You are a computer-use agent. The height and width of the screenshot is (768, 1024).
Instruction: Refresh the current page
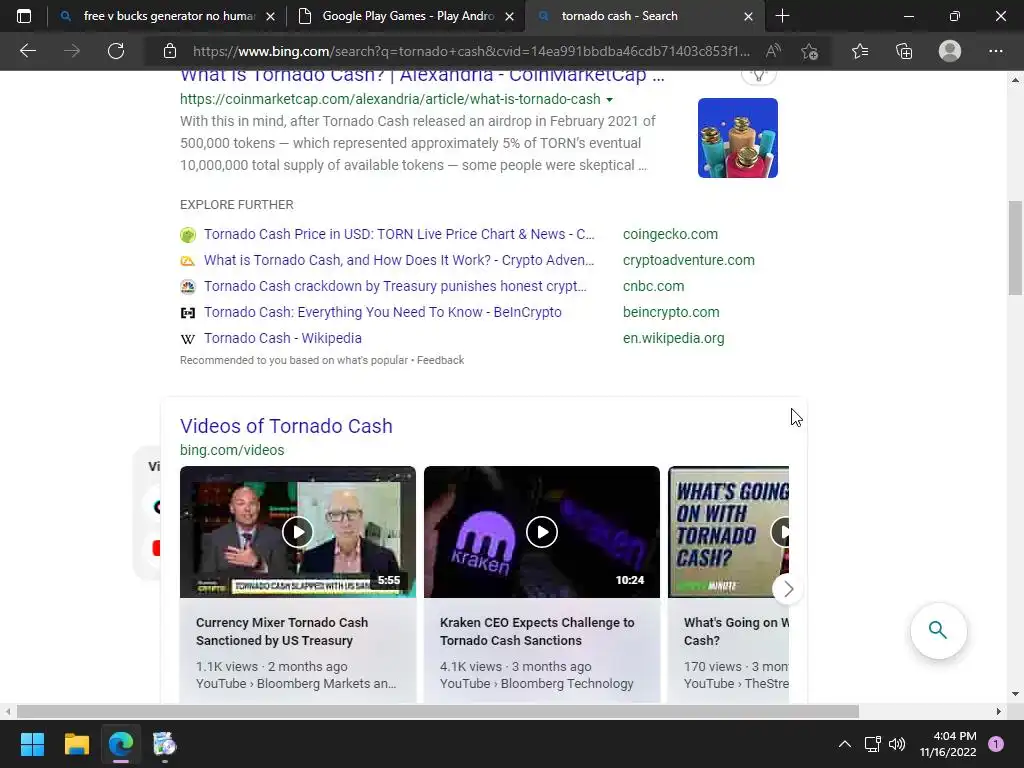coord(116,51)
